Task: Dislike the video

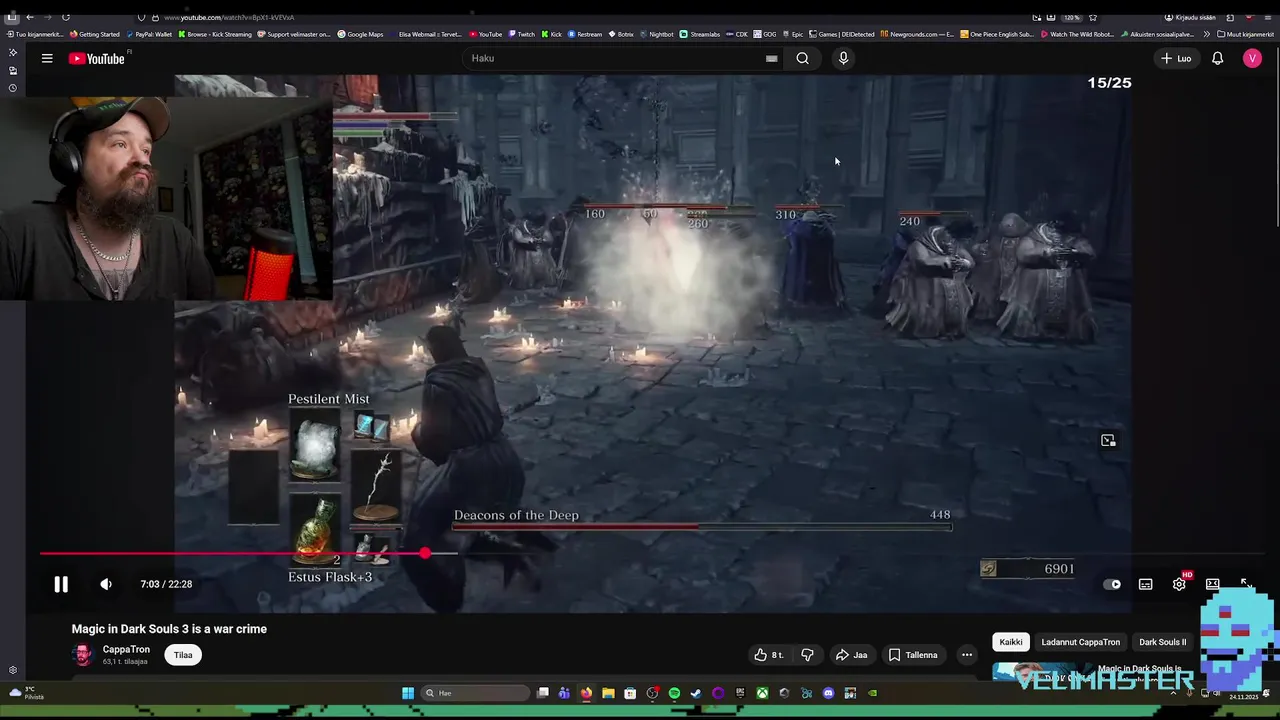Action: click(807, 655)
